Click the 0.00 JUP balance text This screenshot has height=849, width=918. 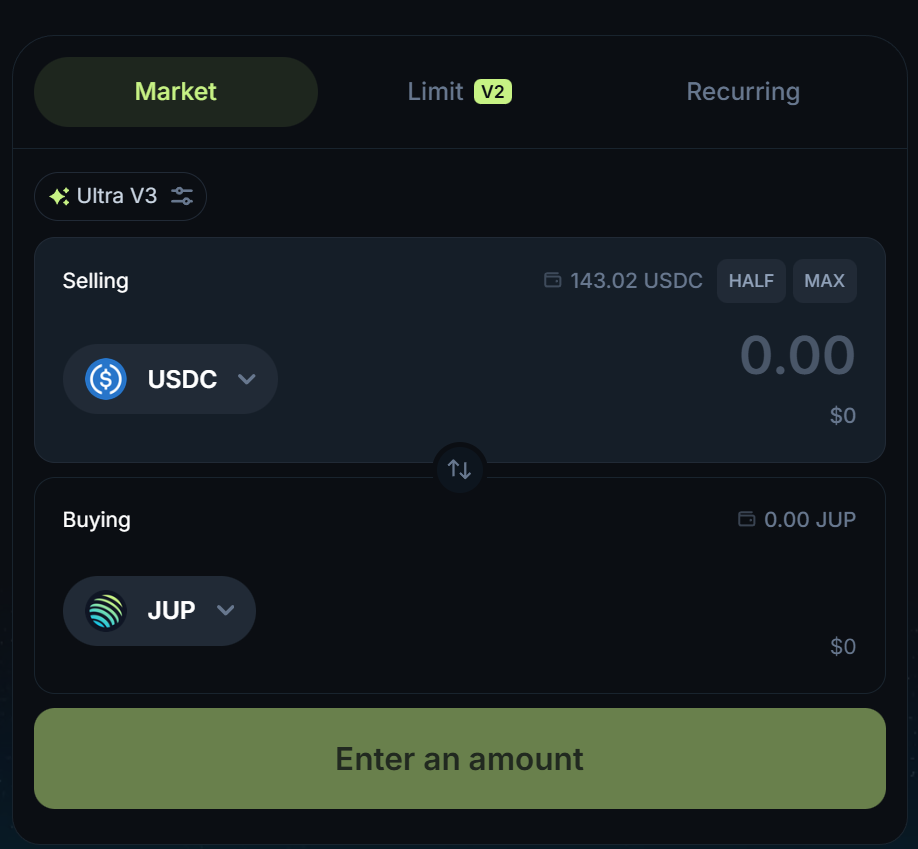click(810, 520)
